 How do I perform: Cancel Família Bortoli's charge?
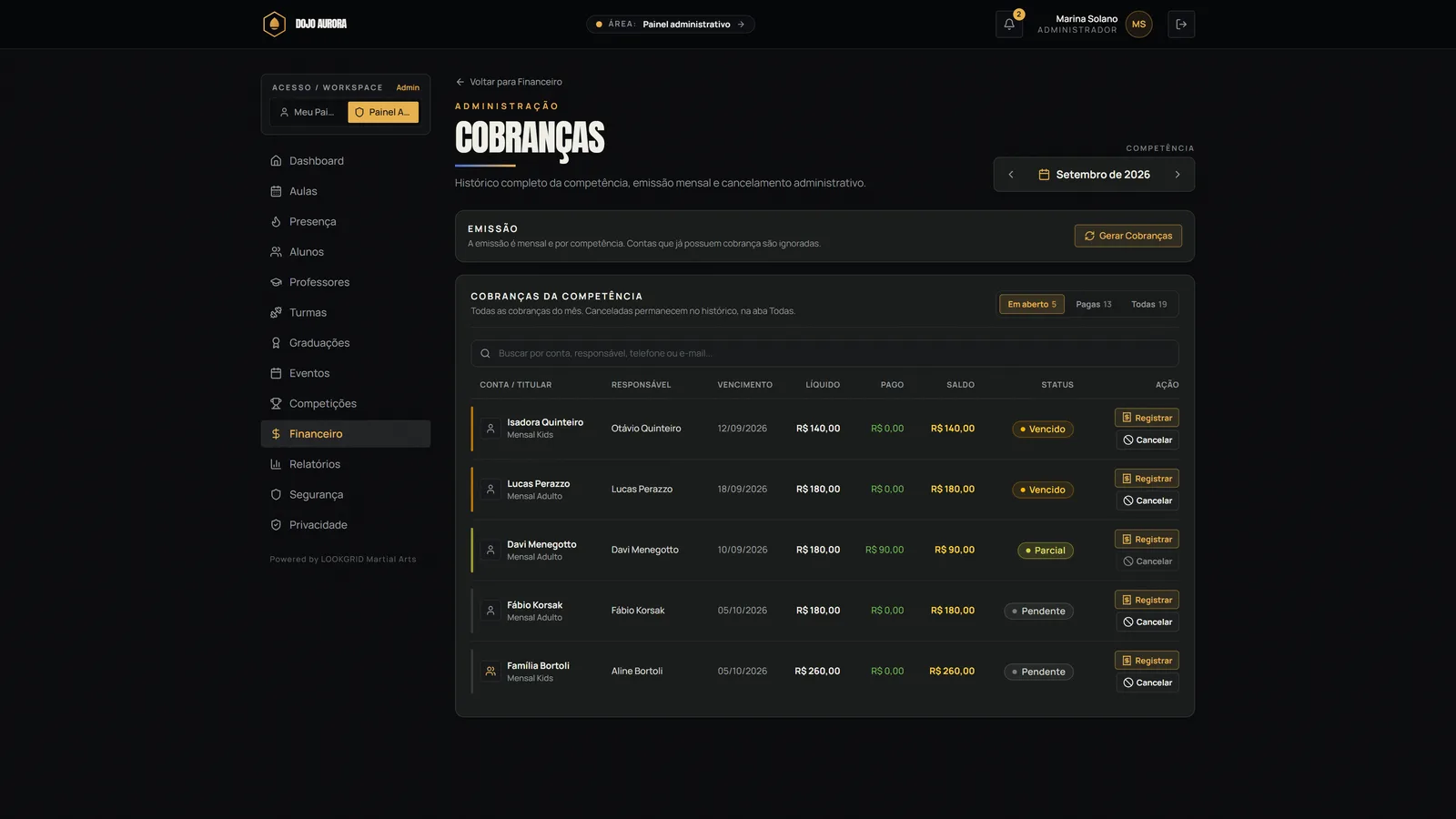1148,682
